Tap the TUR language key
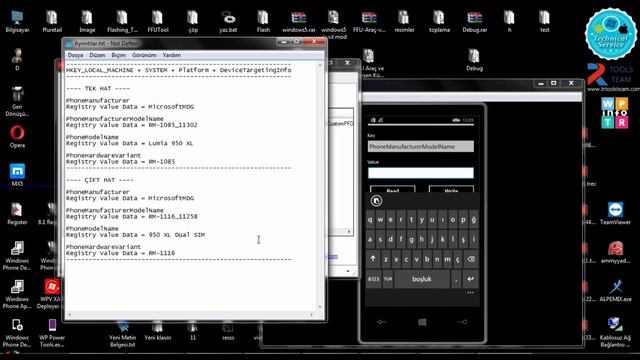This screenshot has width=640, height=360. coord(388,279)
